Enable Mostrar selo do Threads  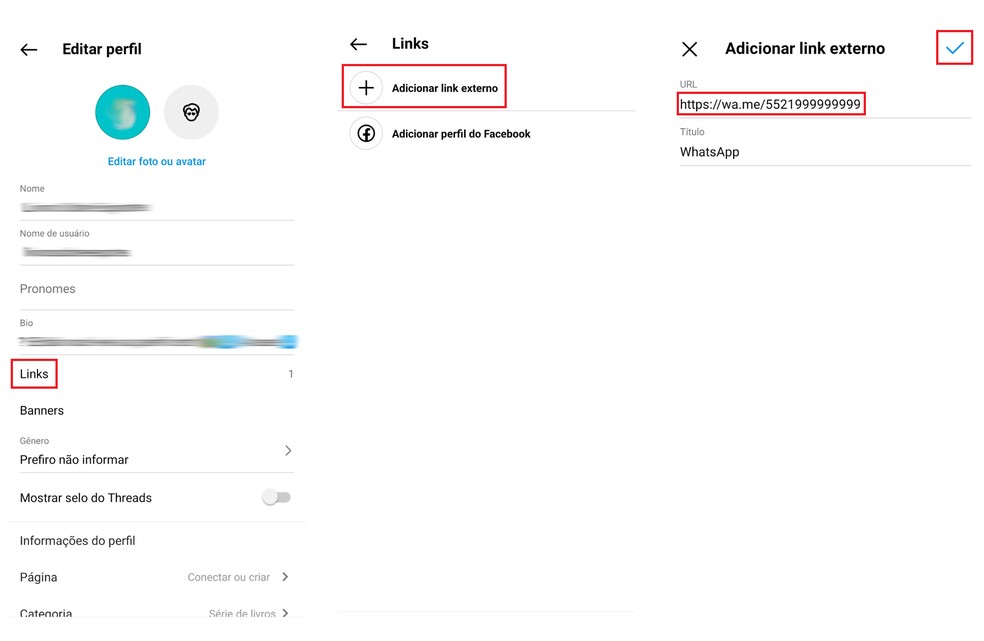click(277, 497)
